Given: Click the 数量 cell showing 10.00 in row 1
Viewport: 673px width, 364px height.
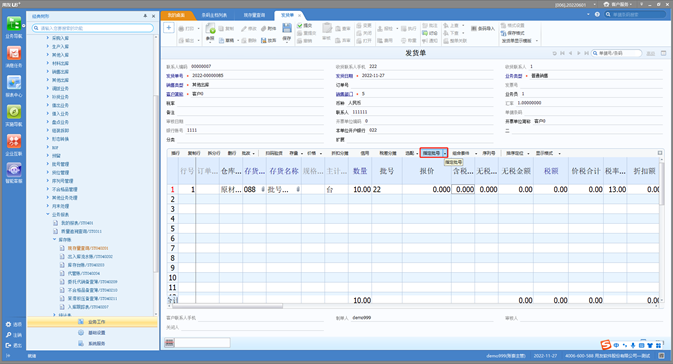Looking at the screenshot, I should click(x=360, y=189).
